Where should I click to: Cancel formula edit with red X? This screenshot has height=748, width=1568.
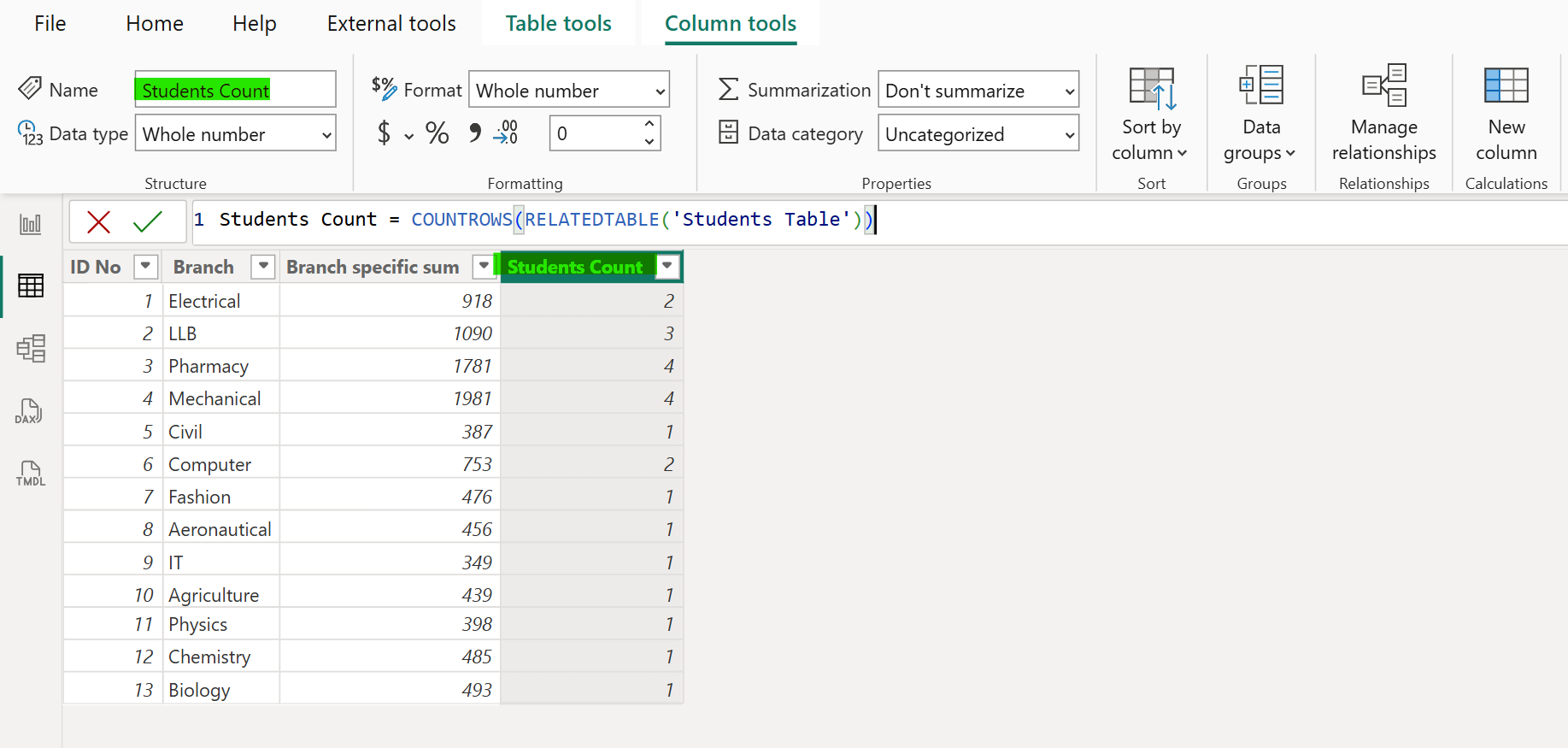99,222
